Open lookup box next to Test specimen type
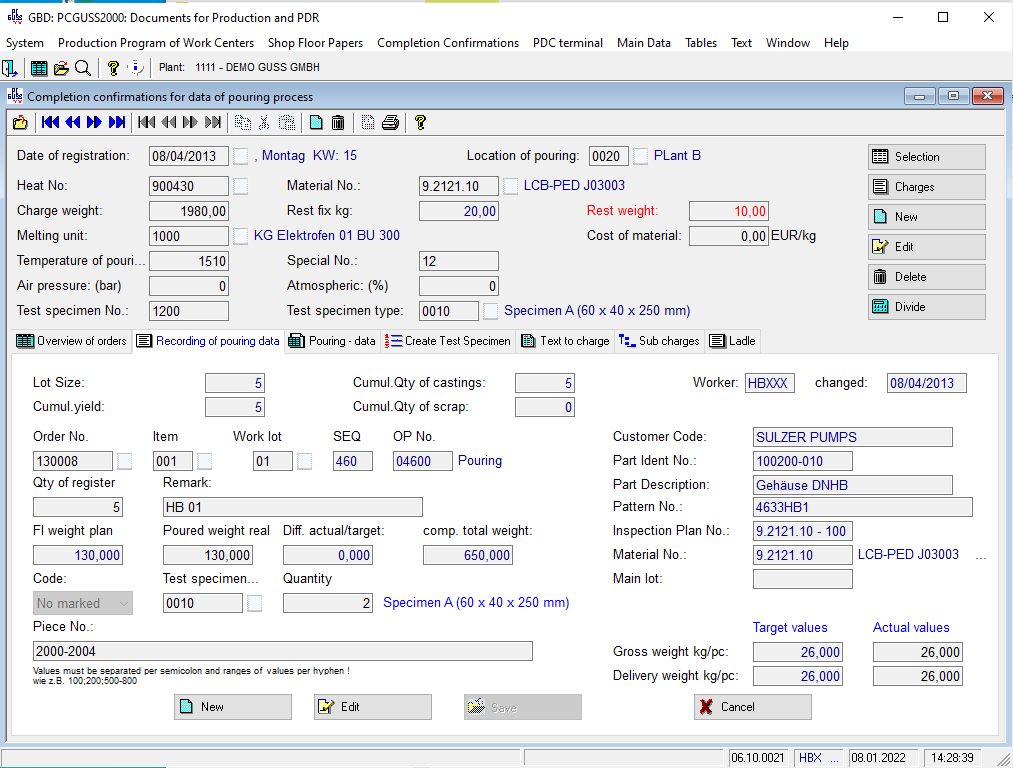 click(491, 311)
